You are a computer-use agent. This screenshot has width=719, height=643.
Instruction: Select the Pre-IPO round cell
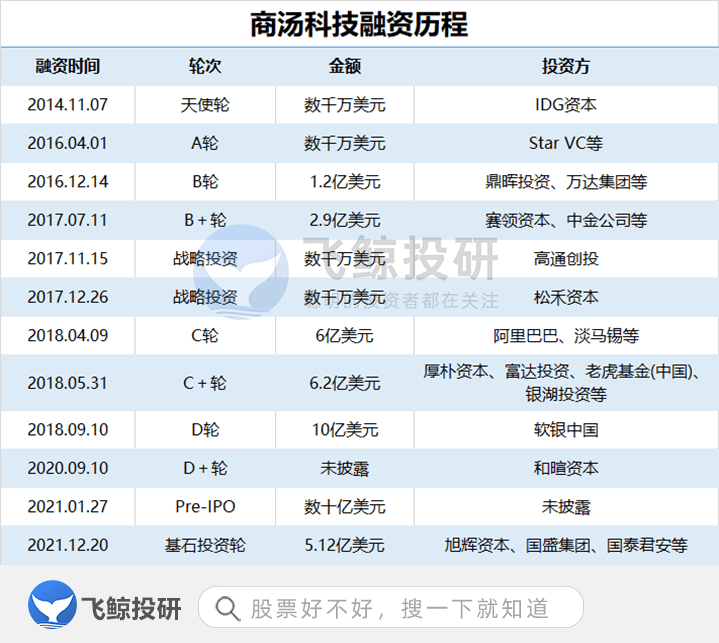point(205,507)
